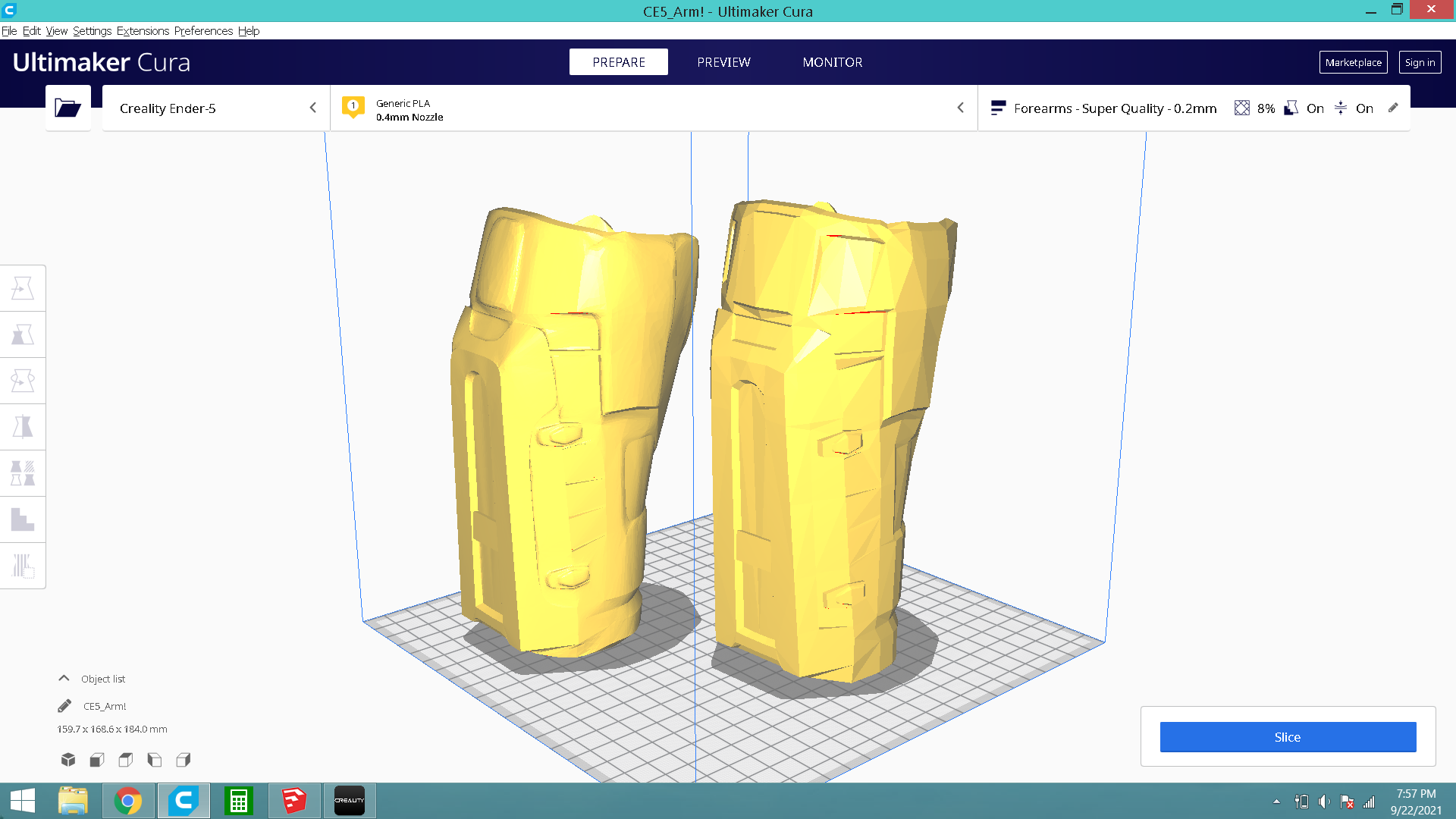Switch to the MONITOR stage
1456x819 pixels.
coord(833,62)
